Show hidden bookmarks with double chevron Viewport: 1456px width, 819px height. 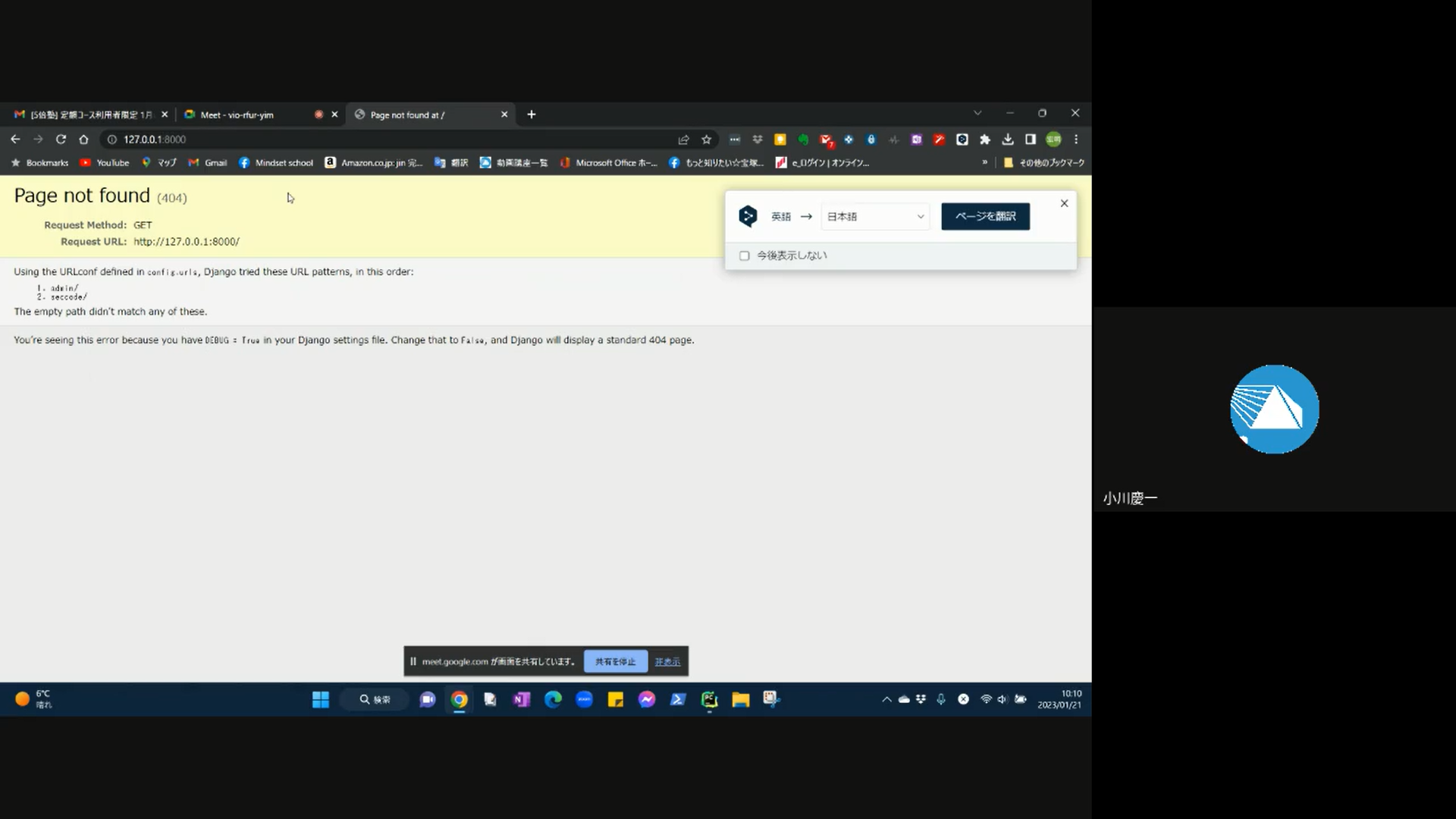(x=984, y=162)
